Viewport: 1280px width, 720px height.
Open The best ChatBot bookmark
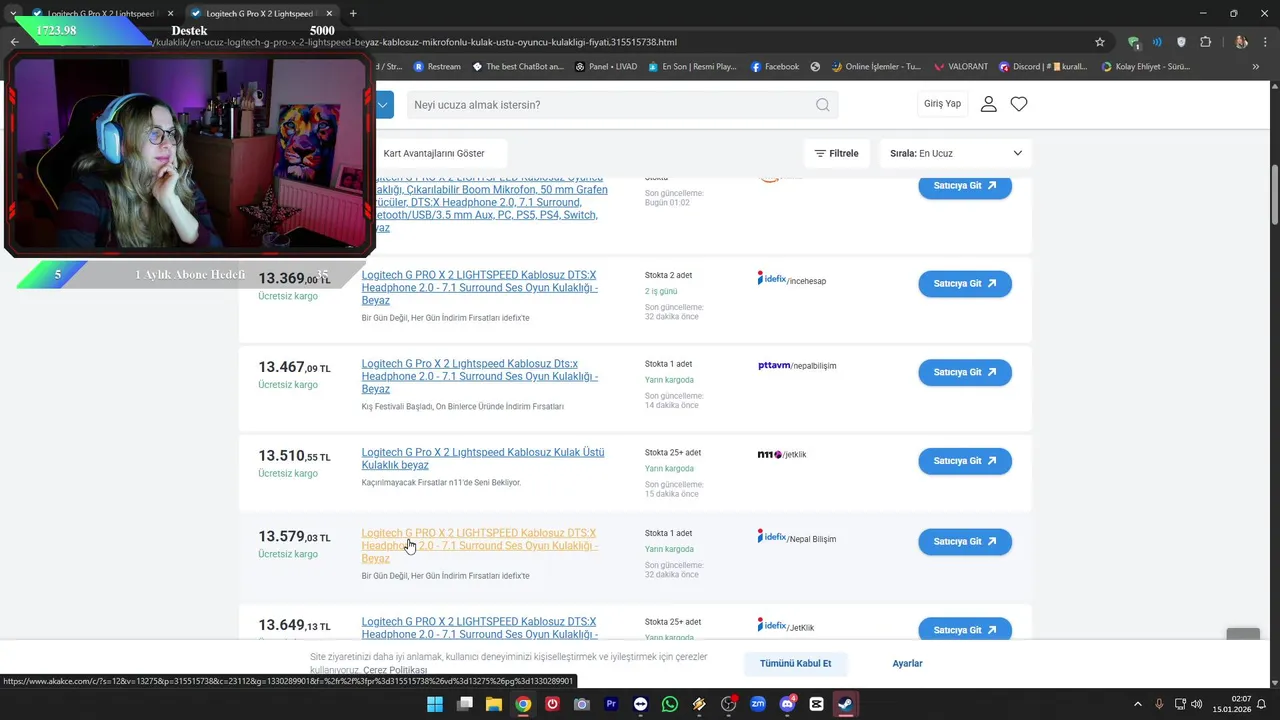(518, 67)
